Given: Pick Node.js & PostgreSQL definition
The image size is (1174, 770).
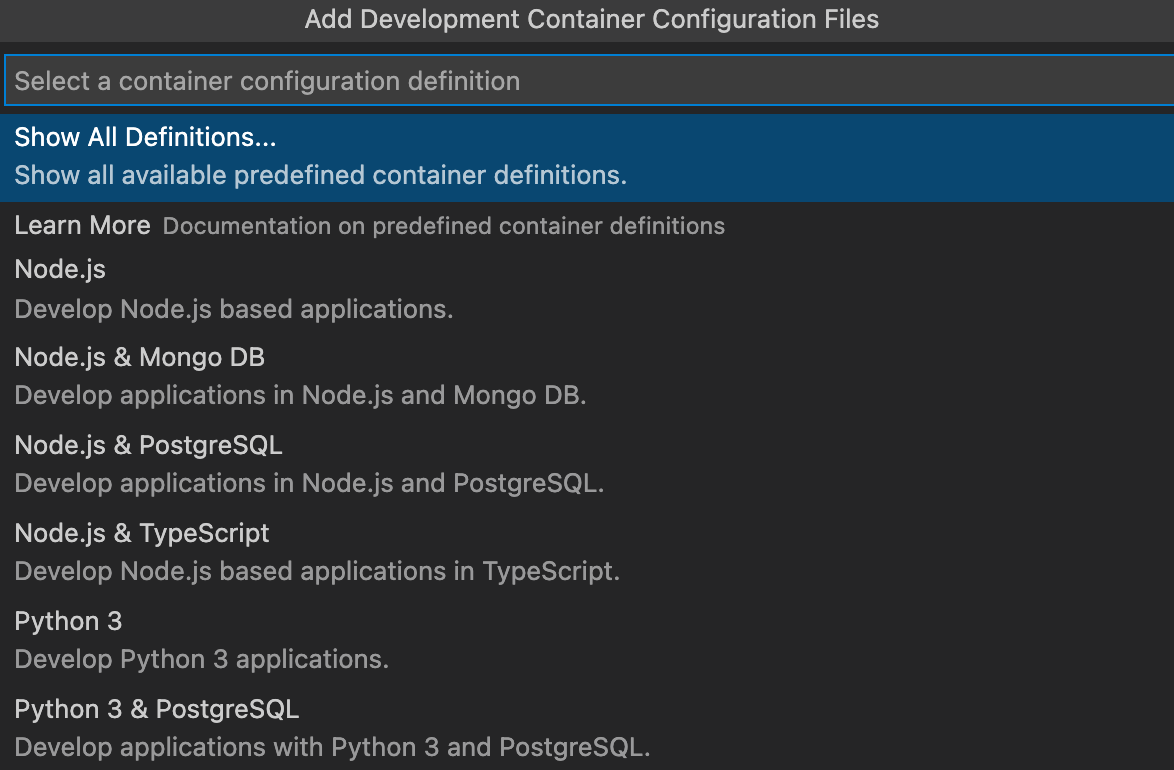Looking at the screenshot, I should tap(587, 464).
